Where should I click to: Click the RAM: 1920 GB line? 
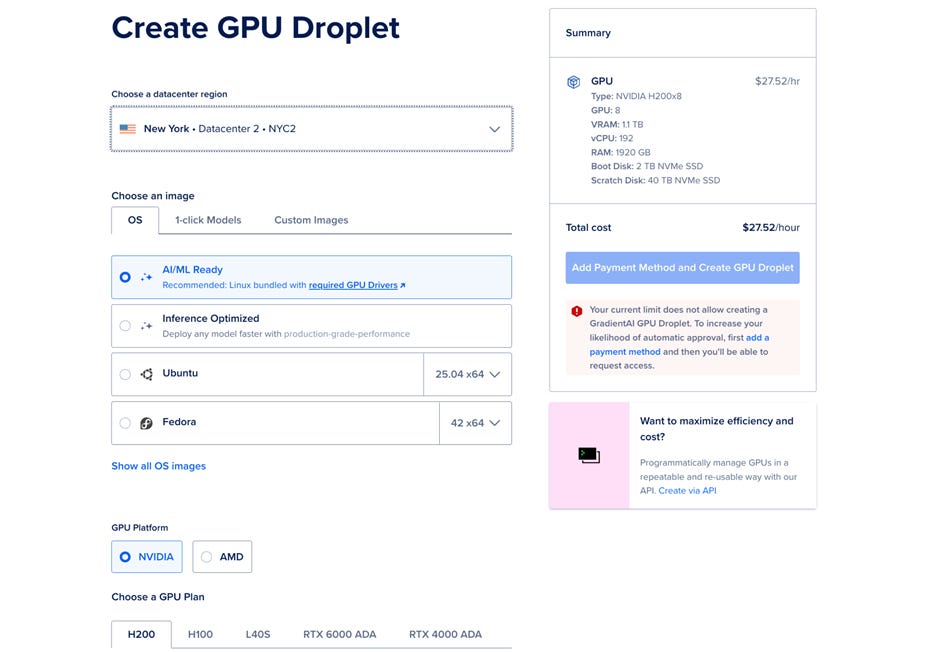pos(621,152)
